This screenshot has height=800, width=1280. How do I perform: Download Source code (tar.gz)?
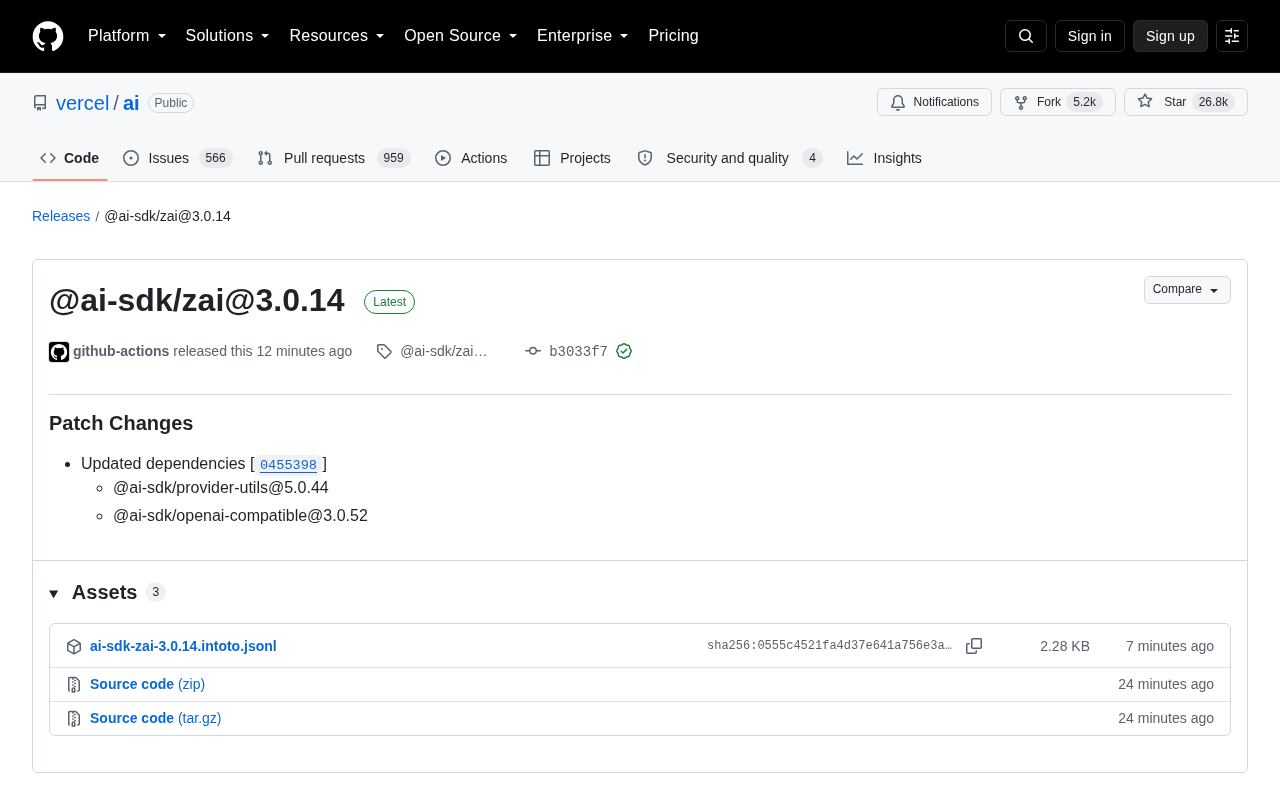coord(156,718)
